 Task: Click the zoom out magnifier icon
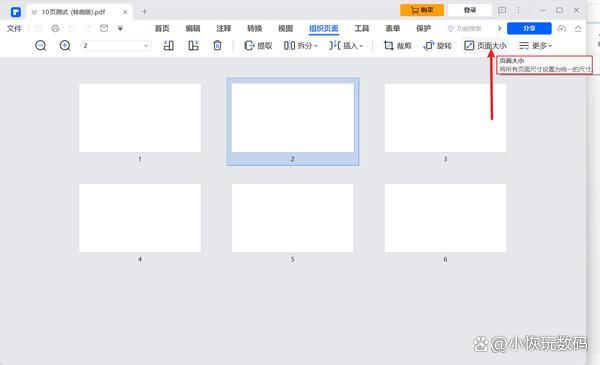41,46
